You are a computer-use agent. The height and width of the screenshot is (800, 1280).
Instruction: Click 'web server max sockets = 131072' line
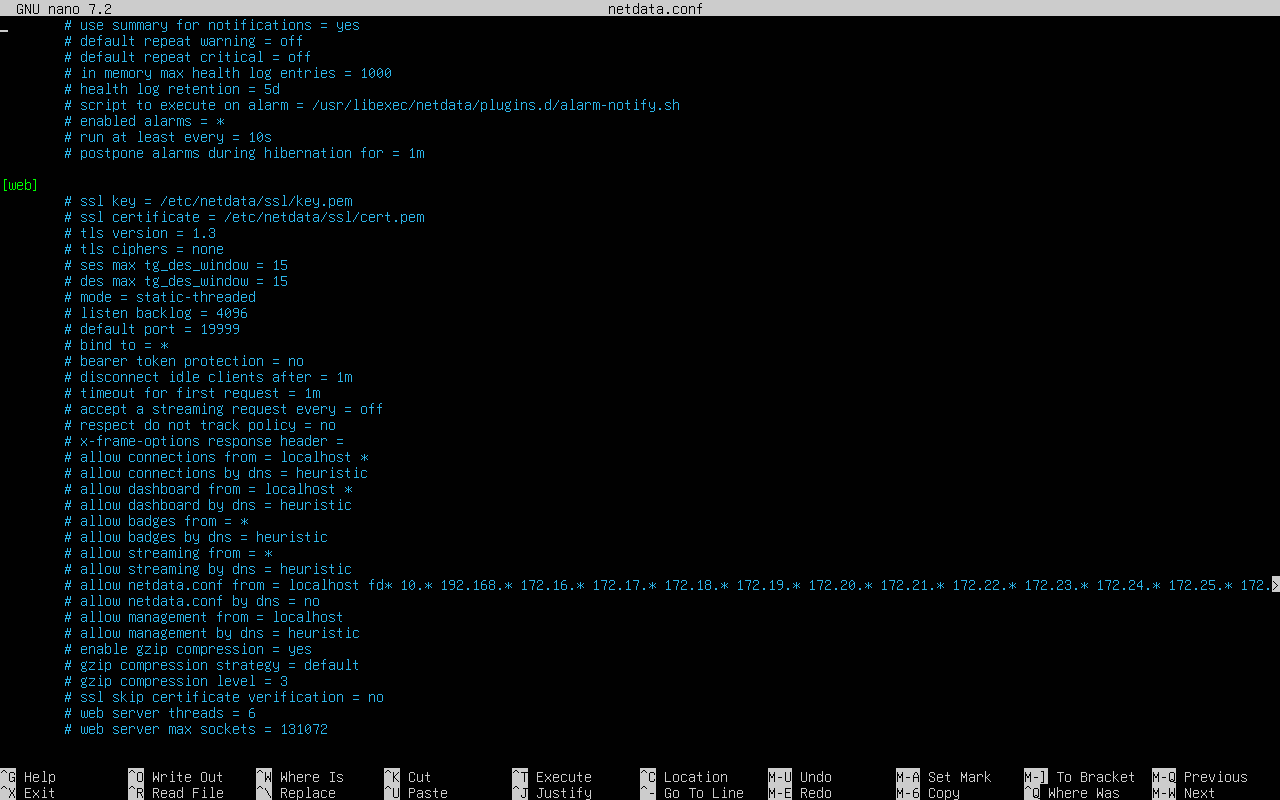pos(196,729)
